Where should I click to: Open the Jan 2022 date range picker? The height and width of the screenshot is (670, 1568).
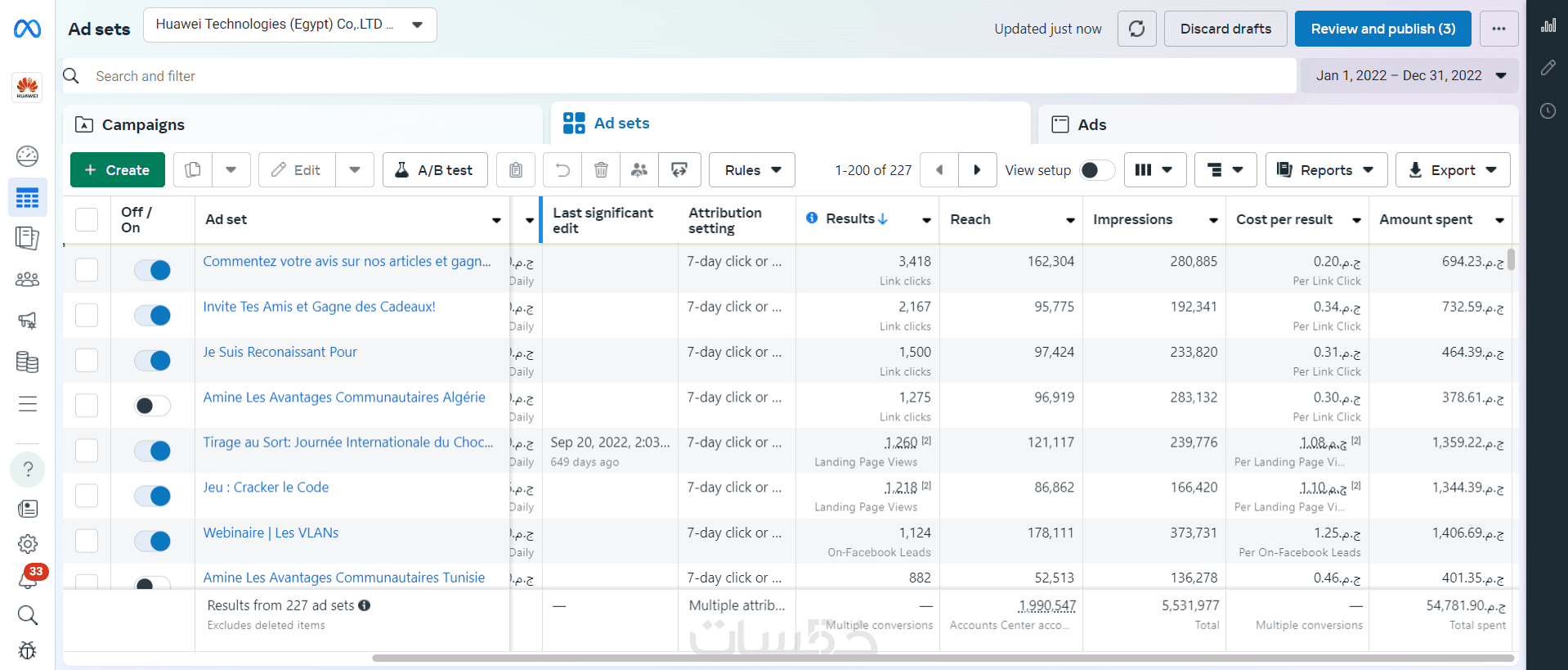pyautogui.click(x=1410, y=75)
